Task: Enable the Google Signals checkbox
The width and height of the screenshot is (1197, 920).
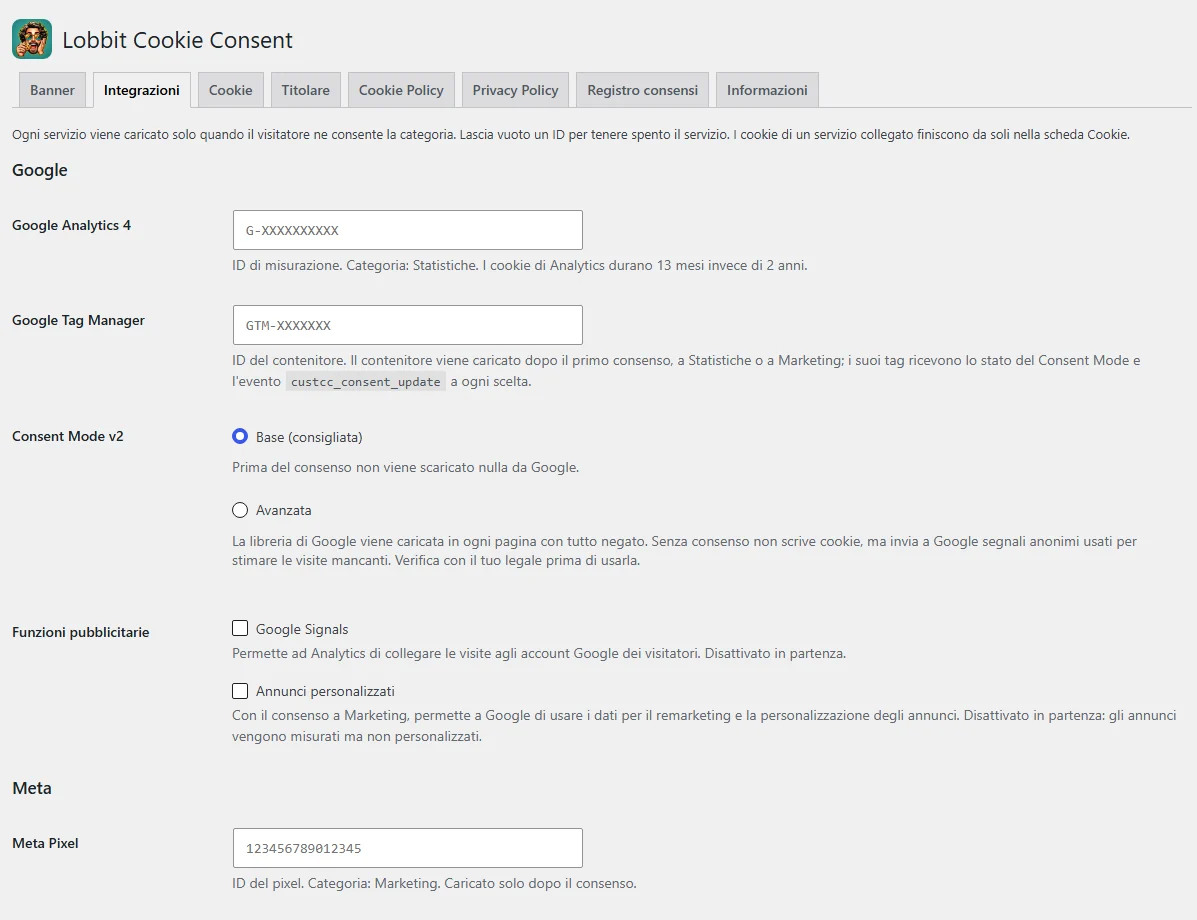Action: click(x=240, y=628)
